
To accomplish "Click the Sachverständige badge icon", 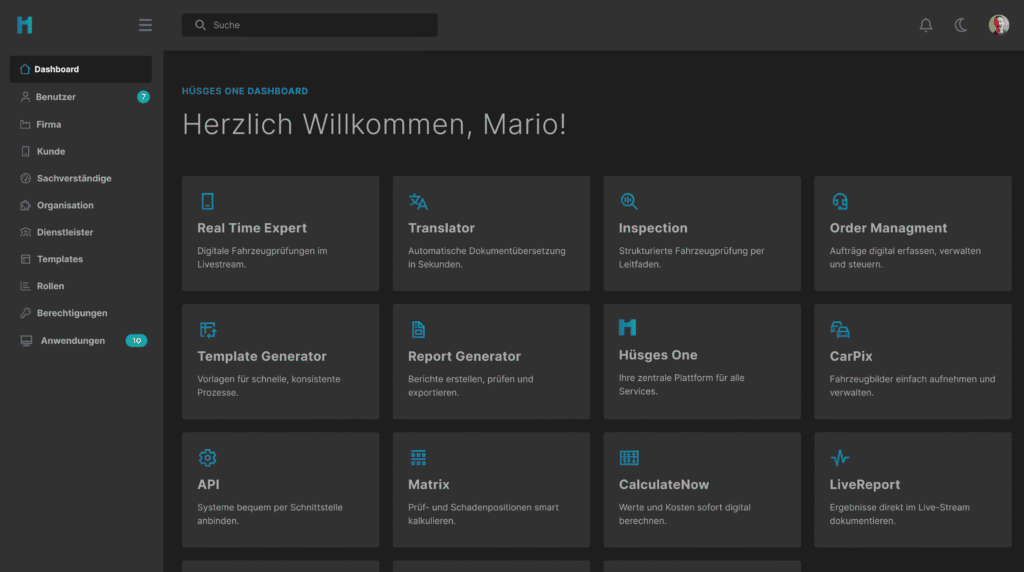I will (25, 178).
